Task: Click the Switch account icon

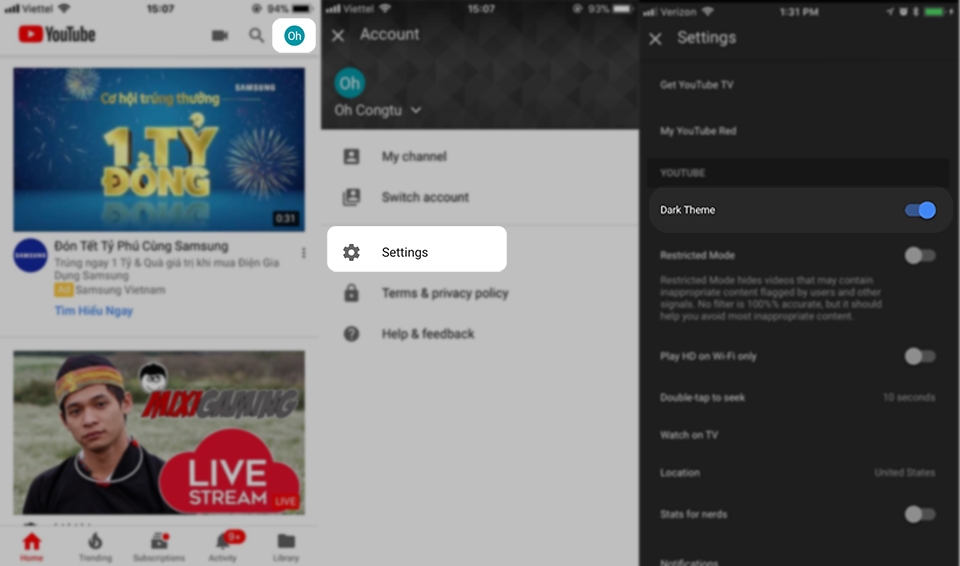Action: click(351, 197)
